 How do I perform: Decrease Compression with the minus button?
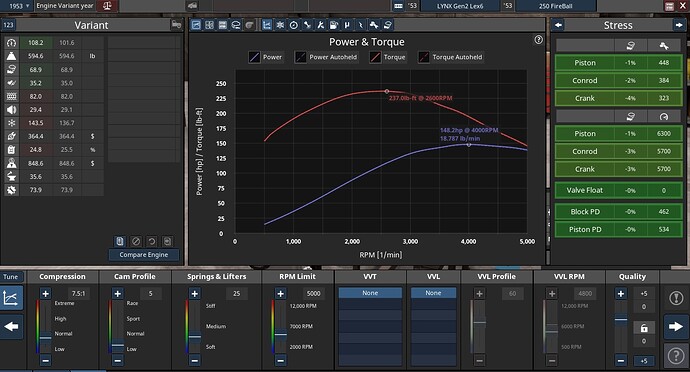click(x=45, y=361)
